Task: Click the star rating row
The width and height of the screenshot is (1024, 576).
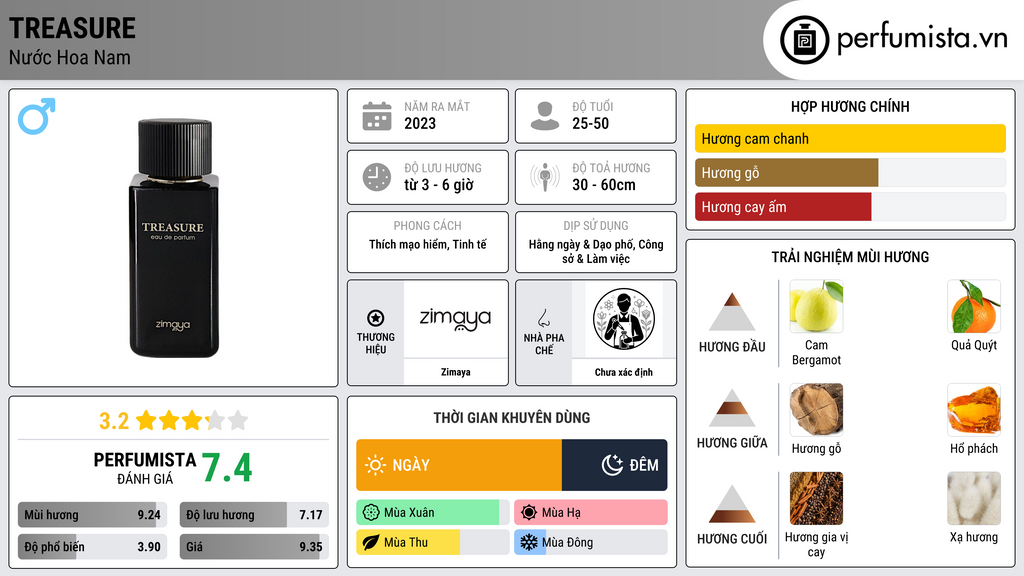Action: coord(191,420)
